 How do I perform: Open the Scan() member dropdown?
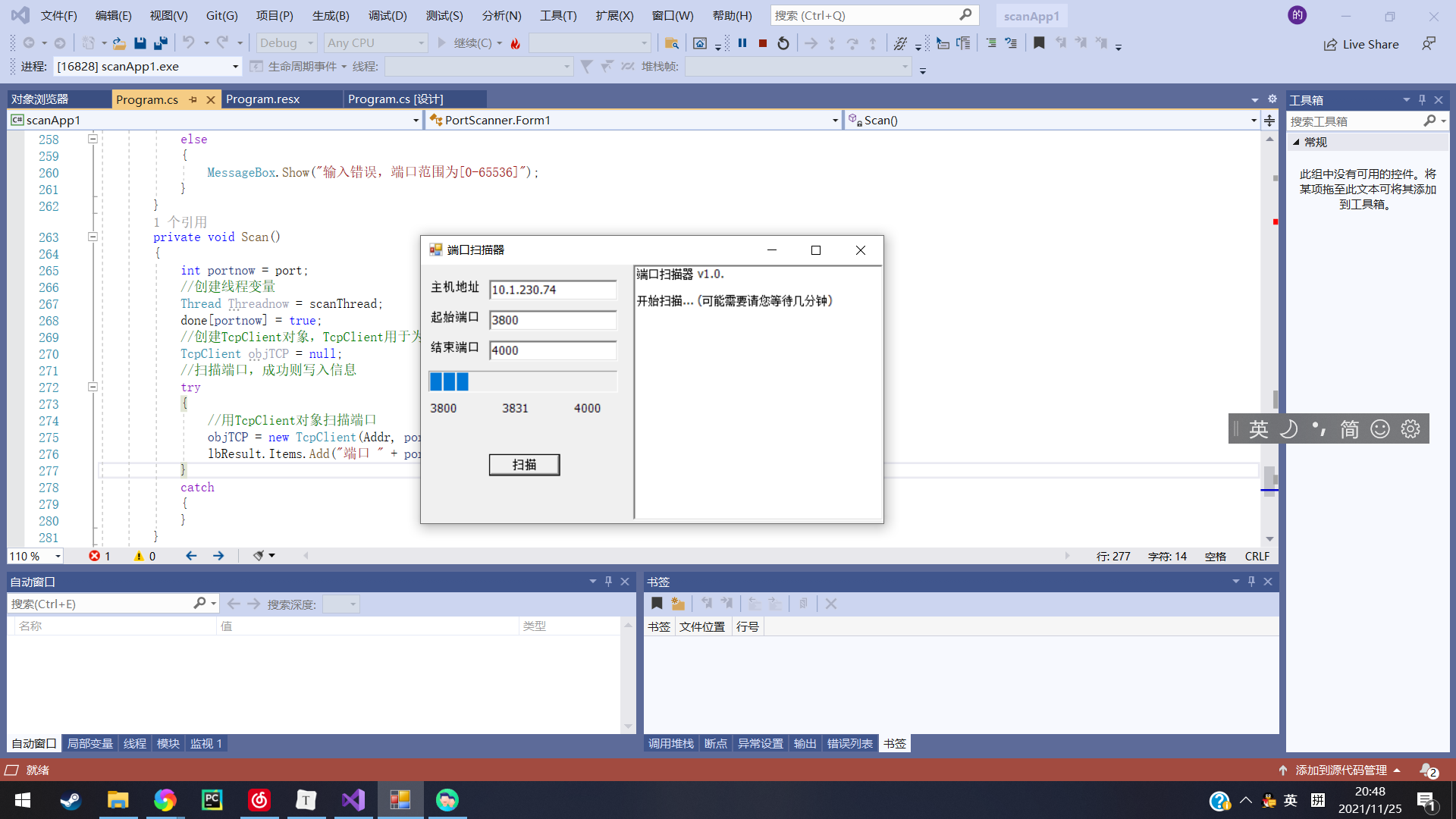(1254, 120)
